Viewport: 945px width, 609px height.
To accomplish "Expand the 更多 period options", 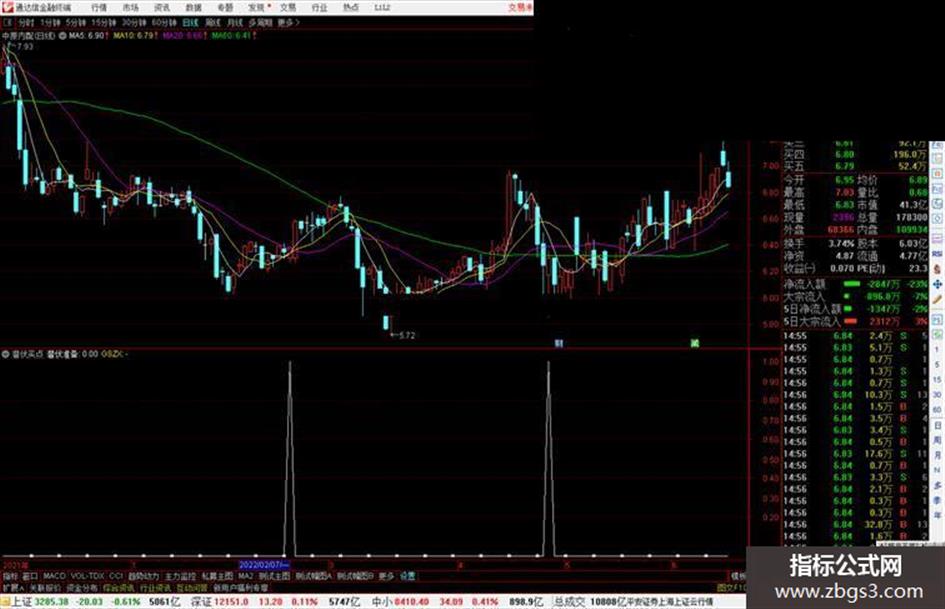I will coord(288,23).
